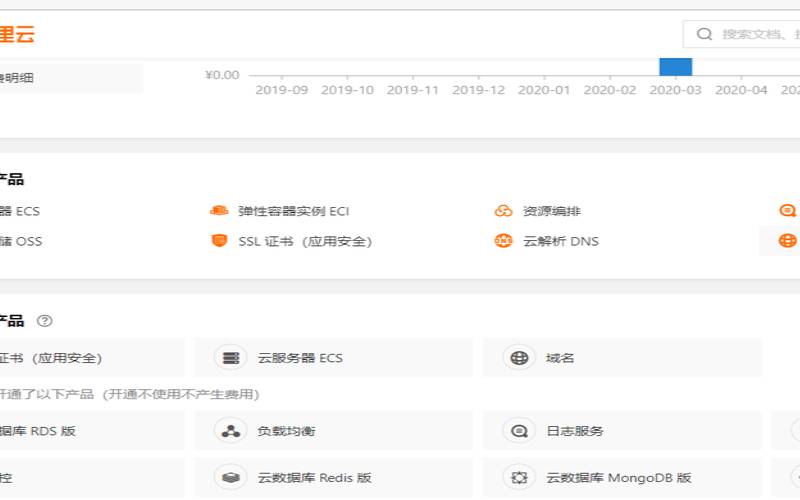
Task: Click the 云解析 DNS icon
Action: point(504,240)
